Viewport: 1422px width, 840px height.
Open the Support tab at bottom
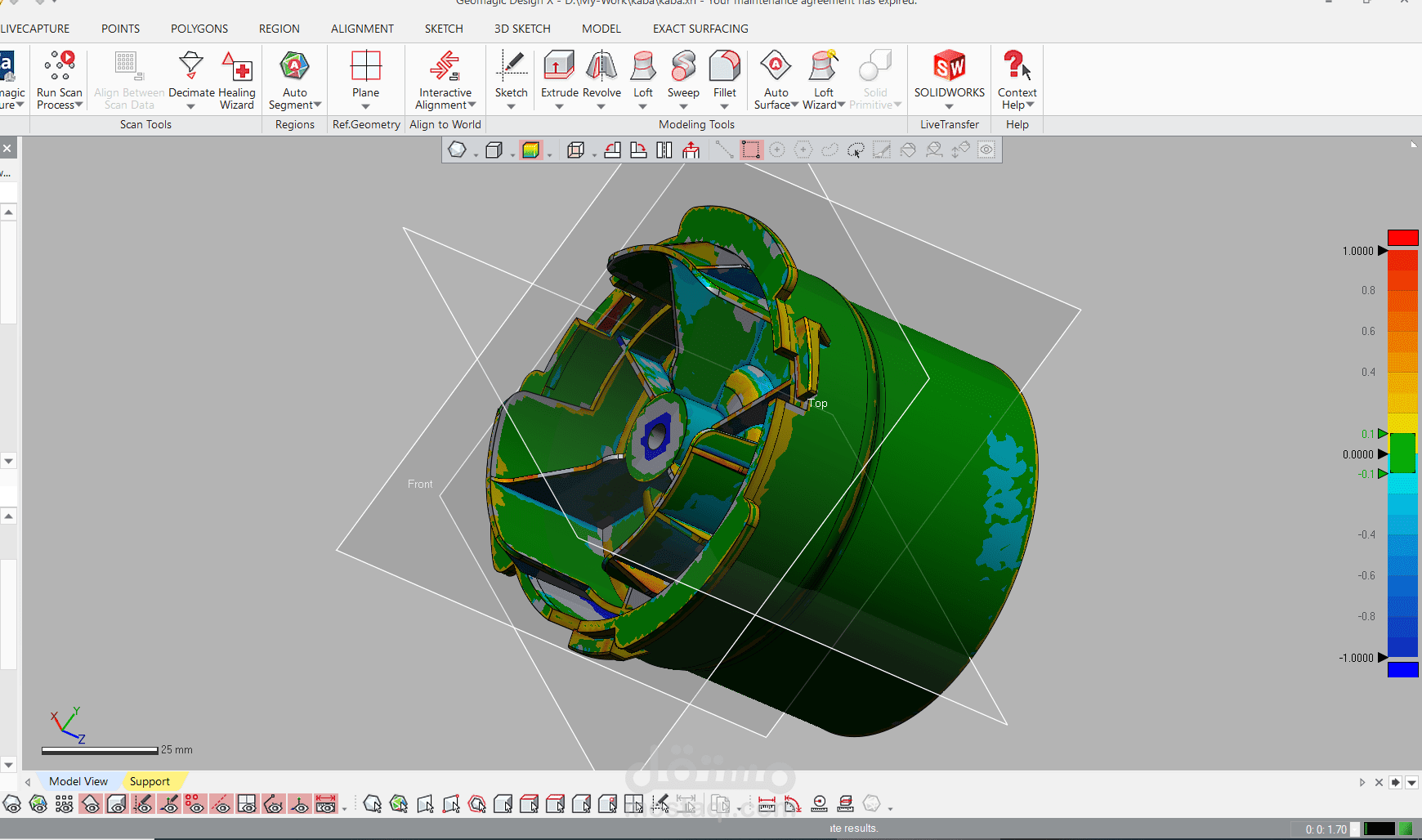click(150, 781)
